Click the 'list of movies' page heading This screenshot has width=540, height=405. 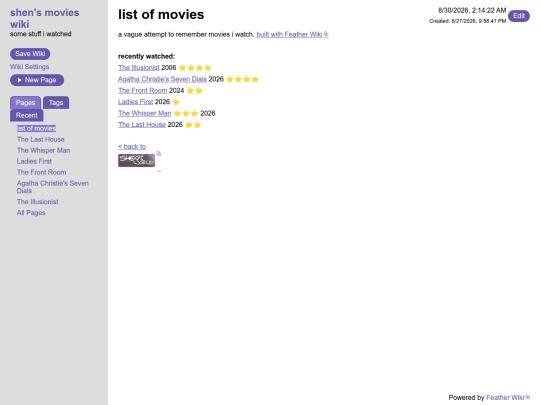pyautogui.click(x=161, y=14)
